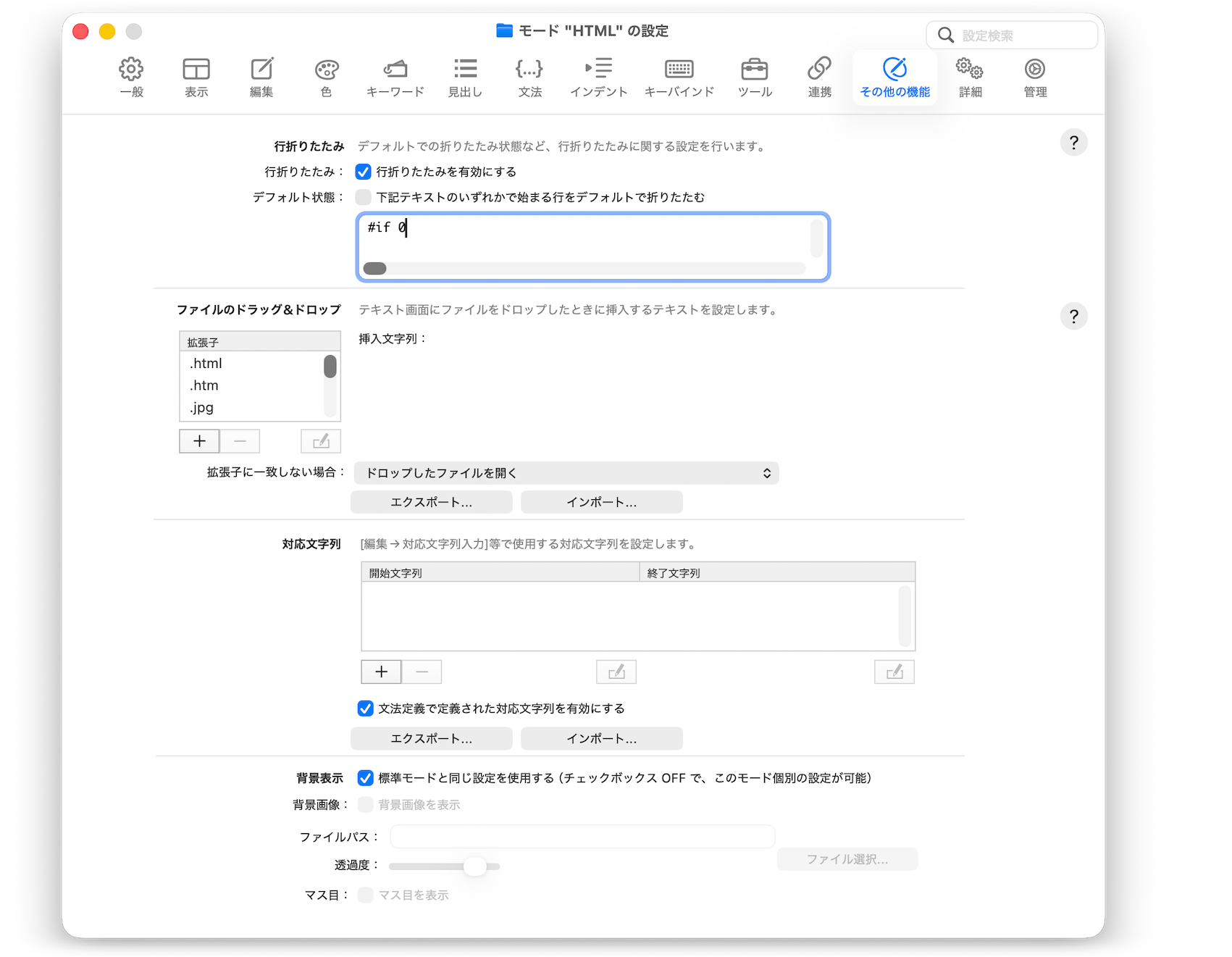
Task: Click the 対応文字列 インポート button
Action: 601,738
